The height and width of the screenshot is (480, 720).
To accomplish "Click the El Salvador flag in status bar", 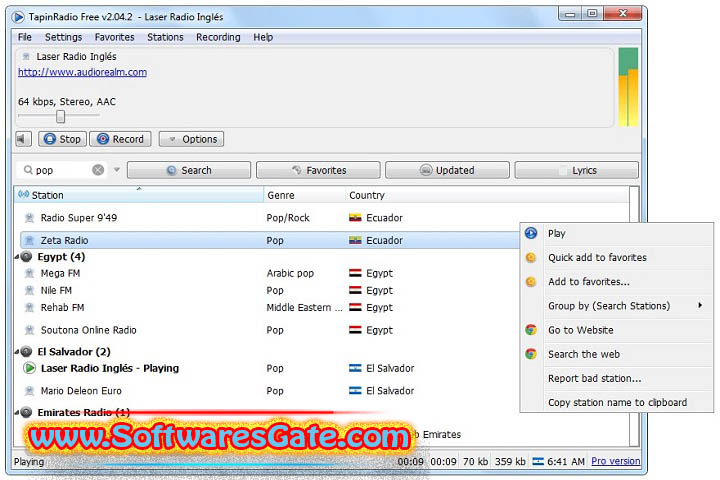I will [x=538, y=461].
